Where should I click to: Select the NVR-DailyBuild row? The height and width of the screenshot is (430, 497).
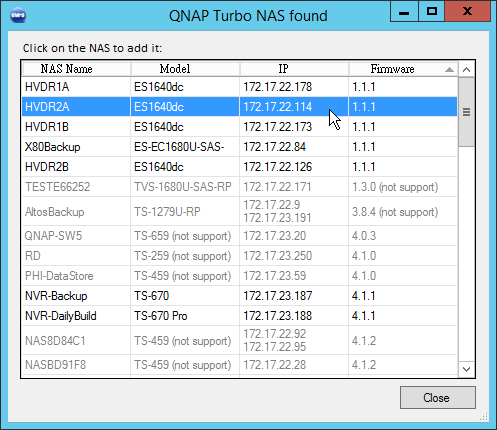239,316
